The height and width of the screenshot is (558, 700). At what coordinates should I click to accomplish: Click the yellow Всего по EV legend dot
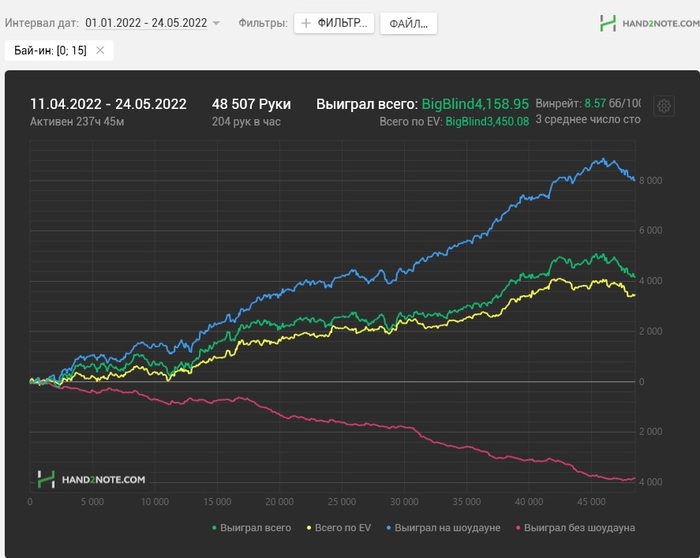(308, 528)
